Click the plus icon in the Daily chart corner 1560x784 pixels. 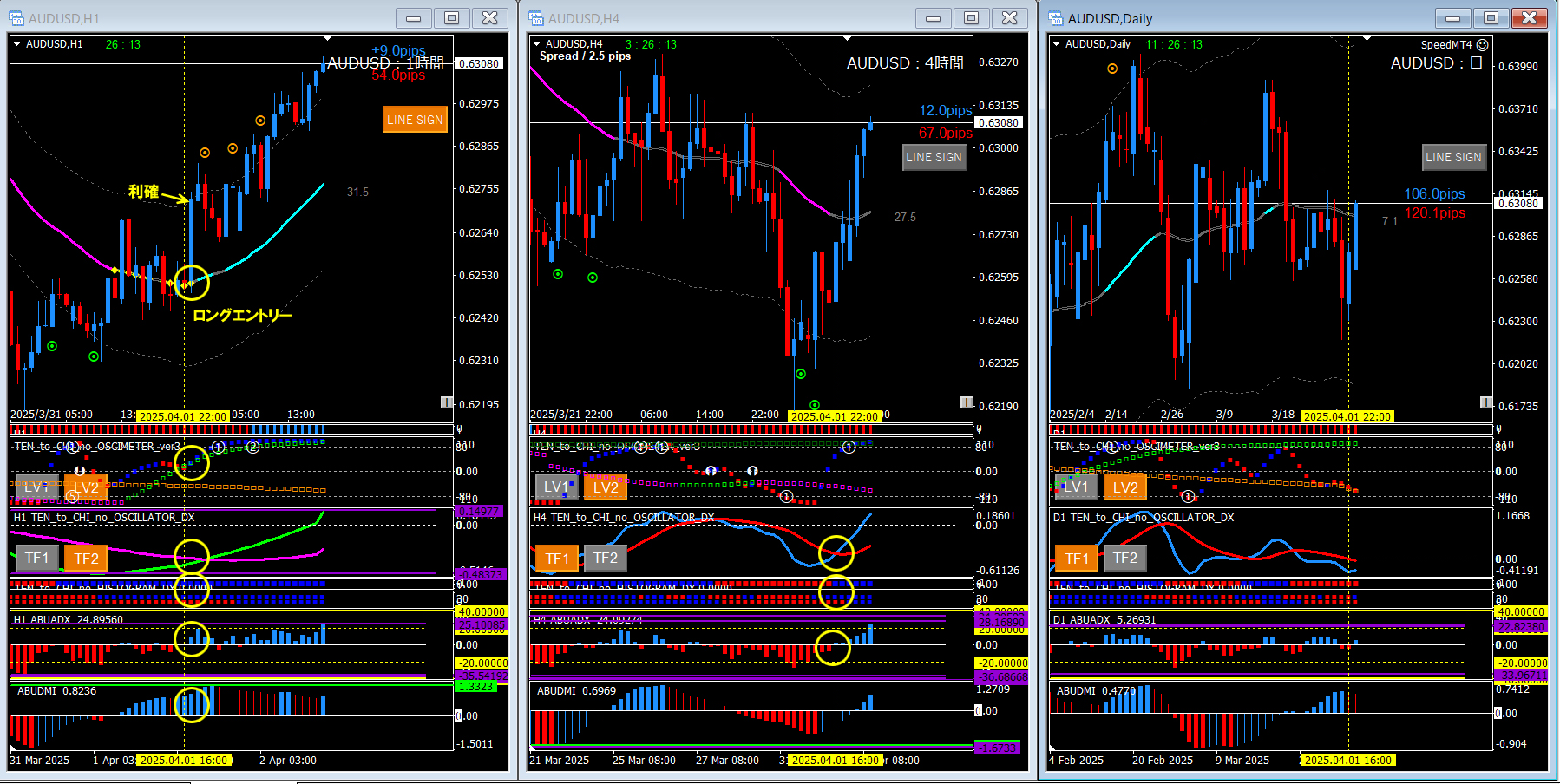[1486, 402]
